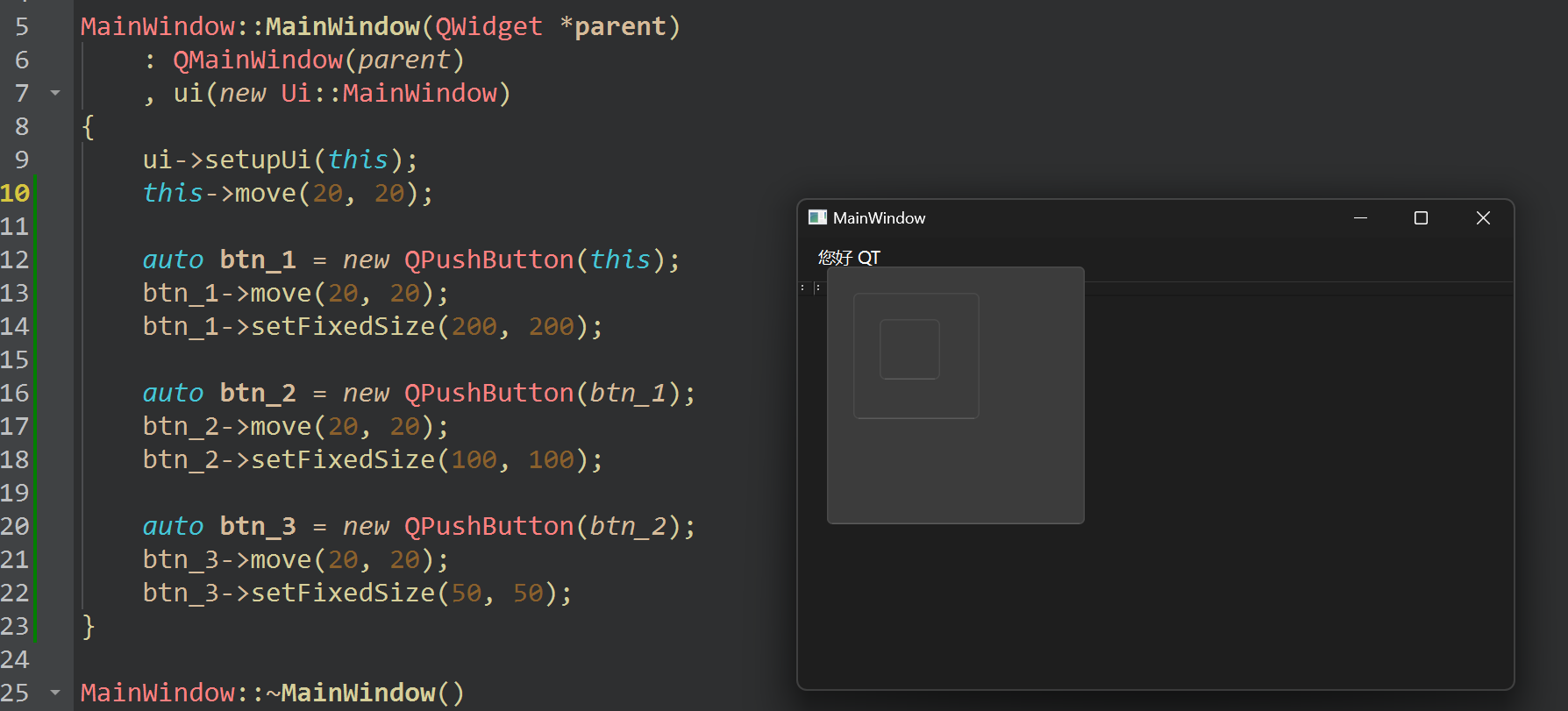The image size is (1568, 711).
Task: Click highlighted line number 10 in the gutter
Action: coord(15,193)
